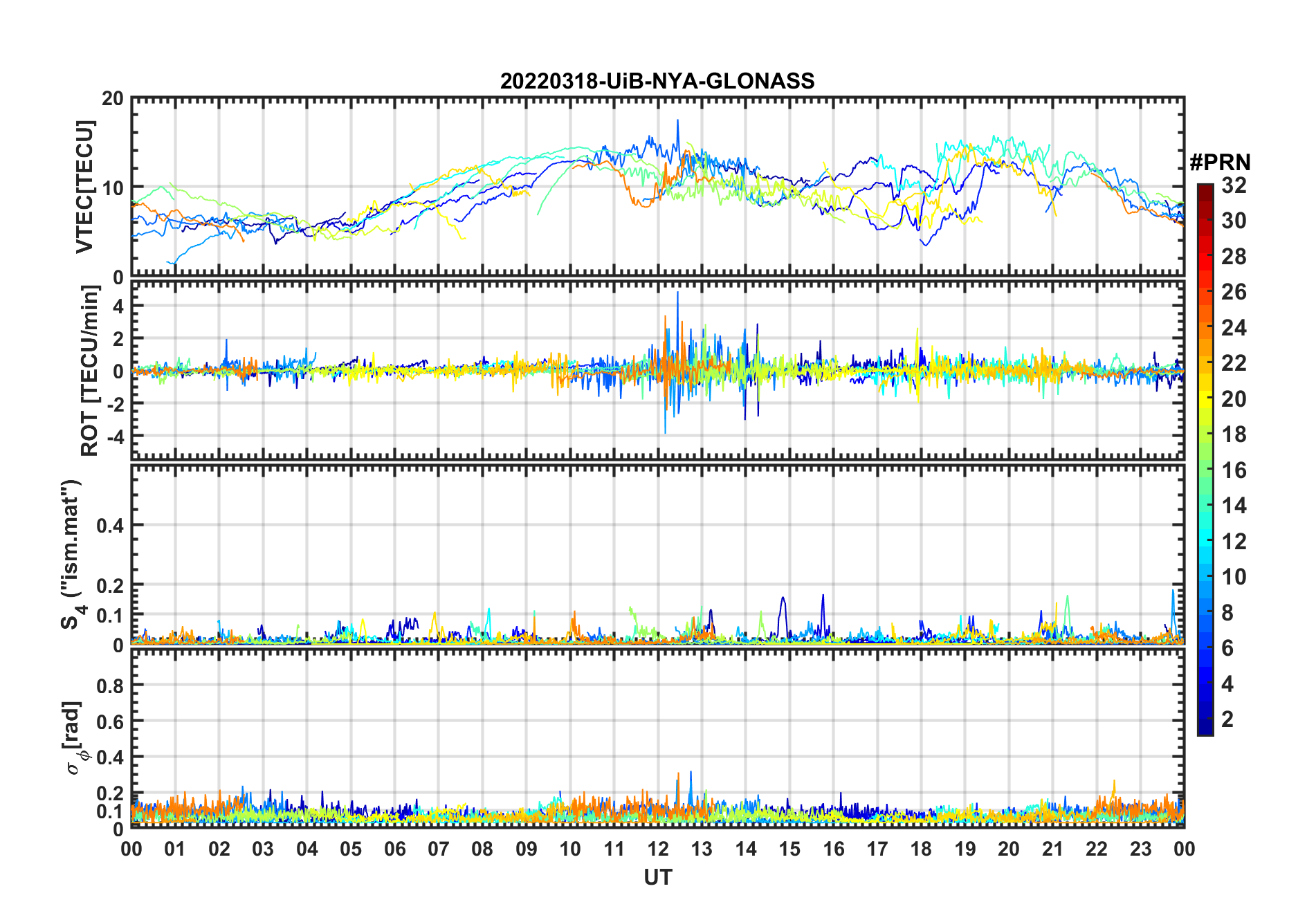
Task: Click the colorbar at the green level 16
Action: (1205, 470)
